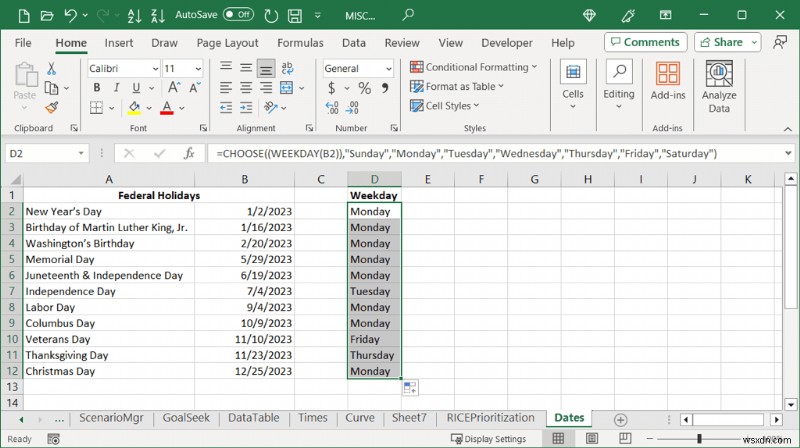Click Merge & Center icon
The width and height of the screenshot is (800, 448).
287,88
